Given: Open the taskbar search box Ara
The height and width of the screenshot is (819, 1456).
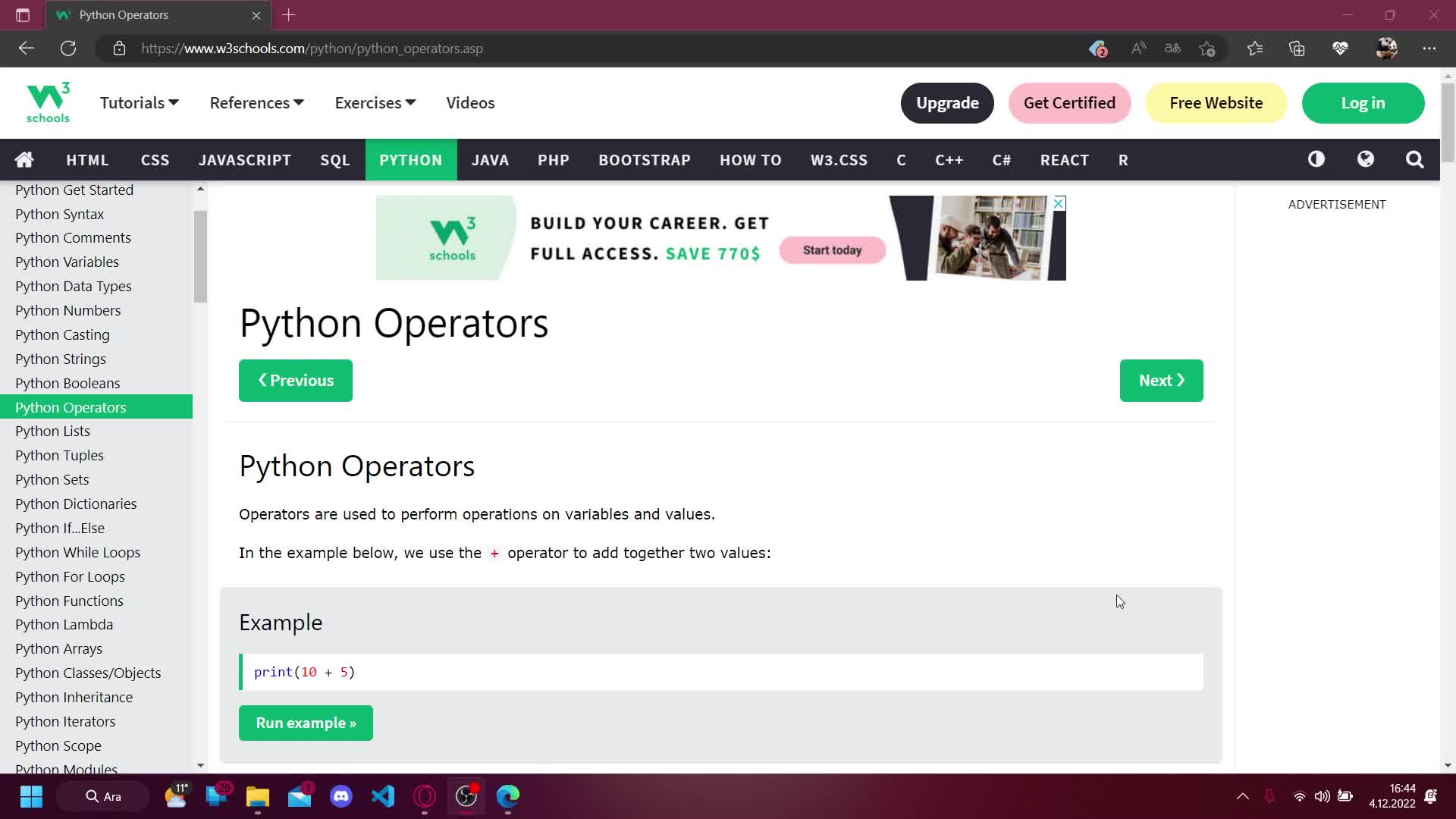Looking at the screenshot, I should point(102,796).
